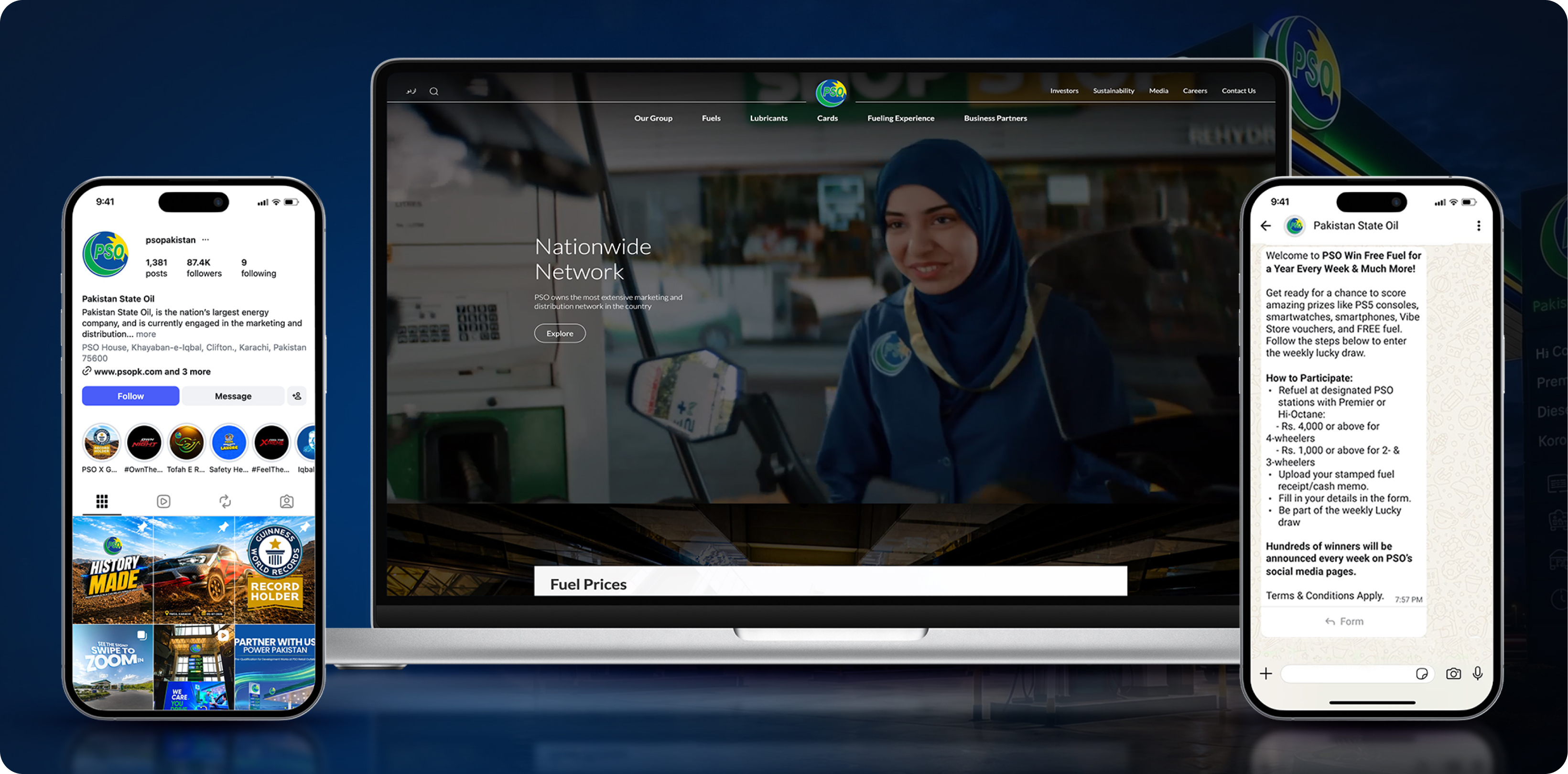Tap the back arrow in WhatsApp chat
Viewport: 1568px width, 774px height.
tap(1266, 226)
